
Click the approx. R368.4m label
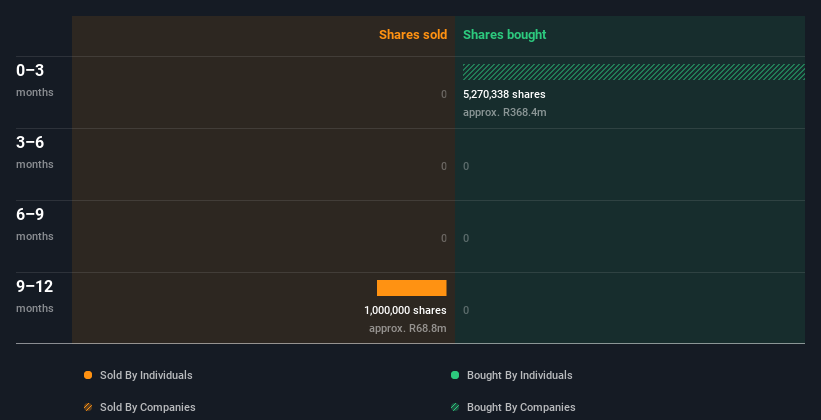[504, 113]
